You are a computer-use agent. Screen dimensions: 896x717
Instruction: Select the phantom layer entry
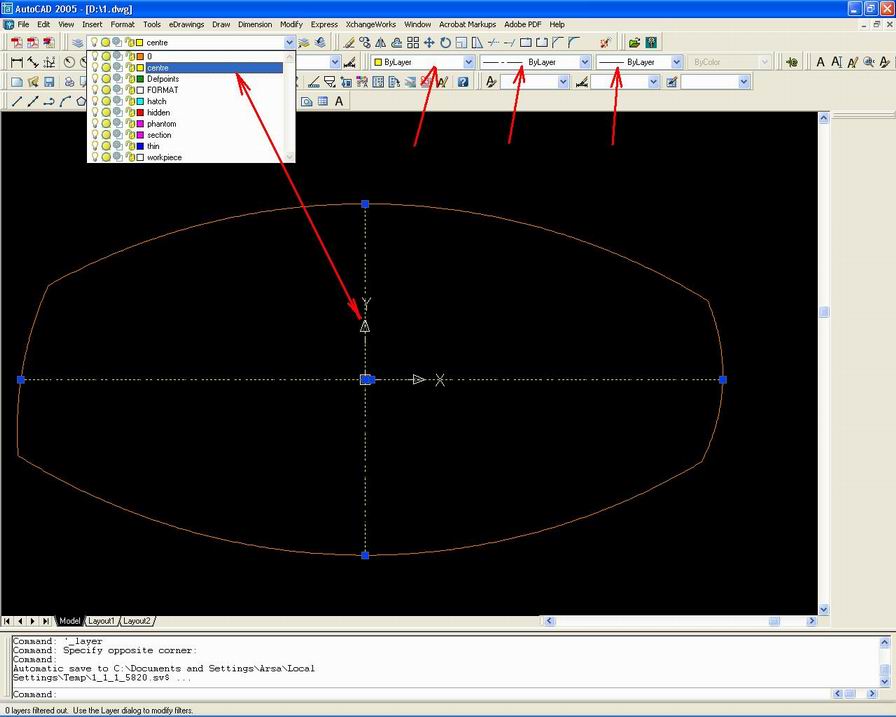coord(161,124)
